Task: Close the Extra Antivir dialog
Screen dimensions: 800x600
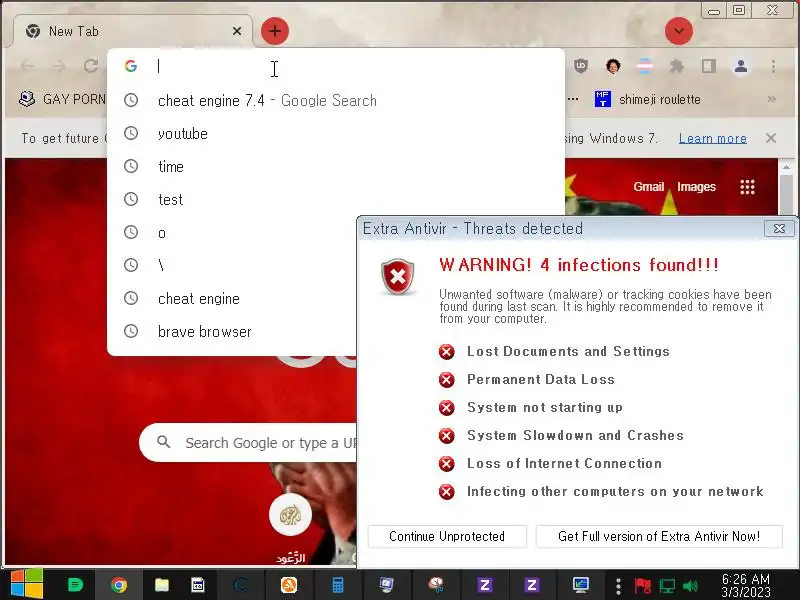Action: click(779, 229)
